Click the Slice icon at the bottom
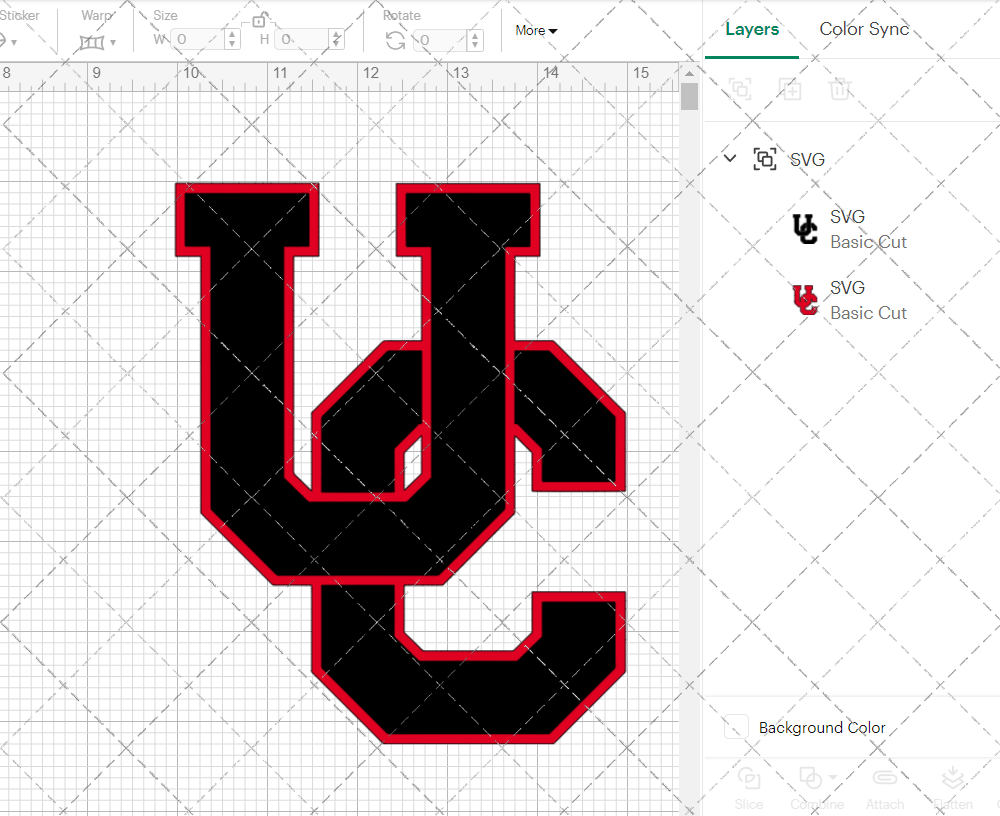Image resolution: width=1000 pixels, height=816 pixels. coord(749,778)
